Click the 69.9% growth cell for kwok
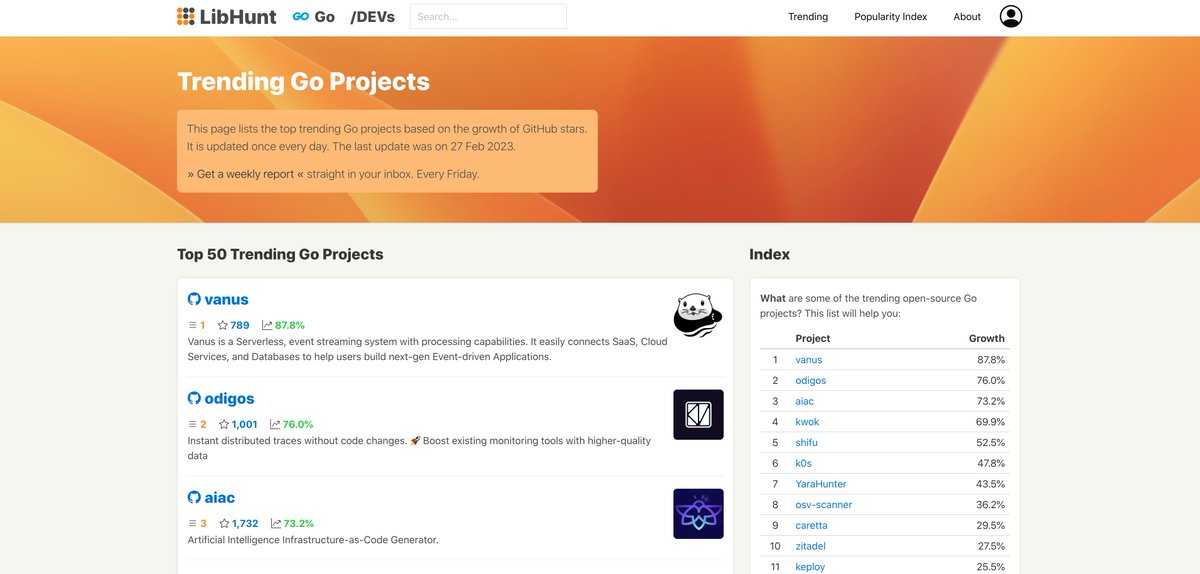Image resolution: width=1200 pixels, height=574 pixels. [990, 422]
